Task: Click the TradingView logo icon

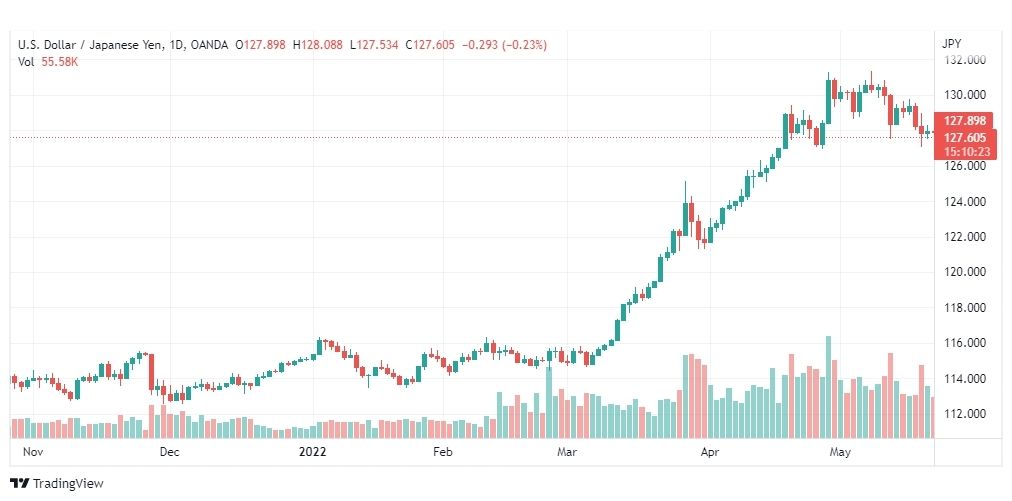Action: (x=20, y=484)
